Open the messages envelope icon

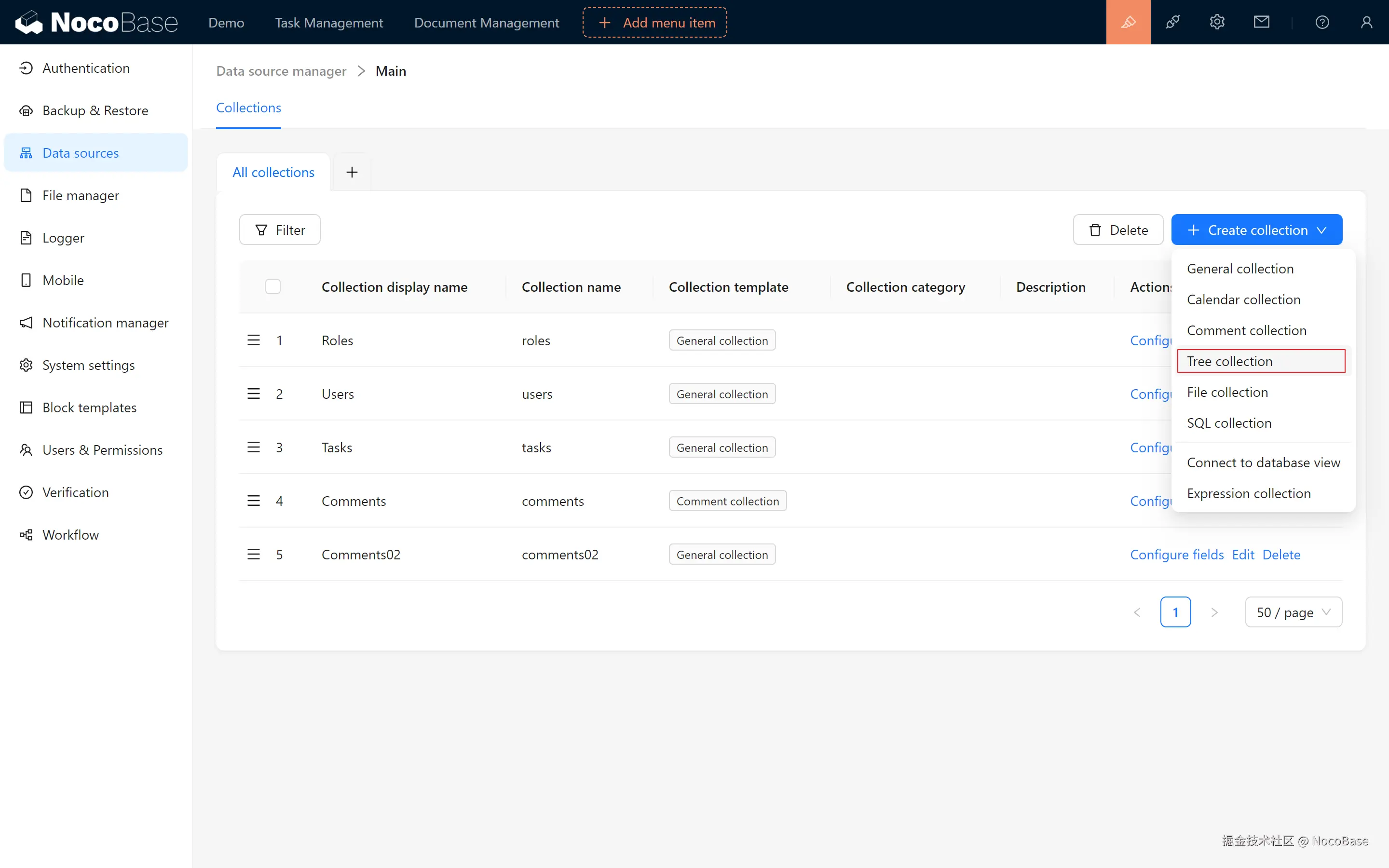click(x=1261, y=22)
